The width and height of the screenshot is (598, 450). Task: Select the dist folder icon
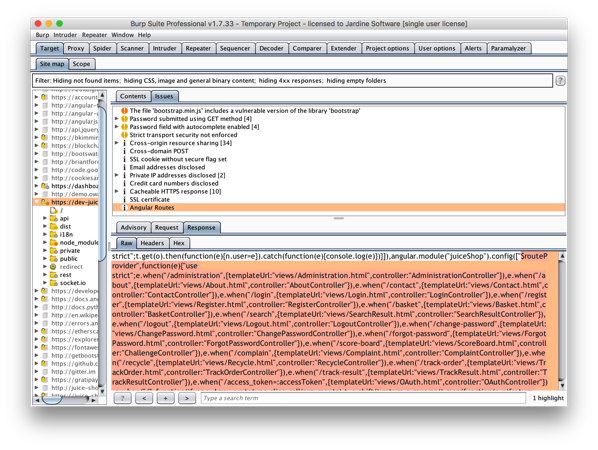[54, 226]
